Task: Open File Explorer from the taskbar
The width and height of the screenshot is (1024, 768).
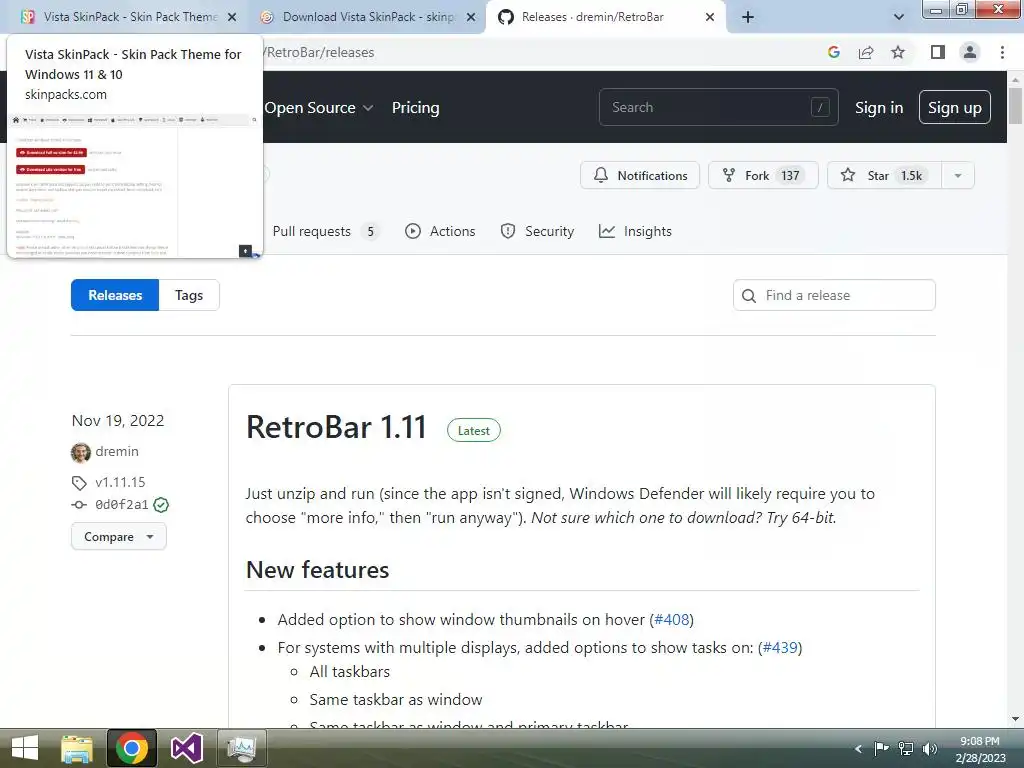Action: point(77,748)
